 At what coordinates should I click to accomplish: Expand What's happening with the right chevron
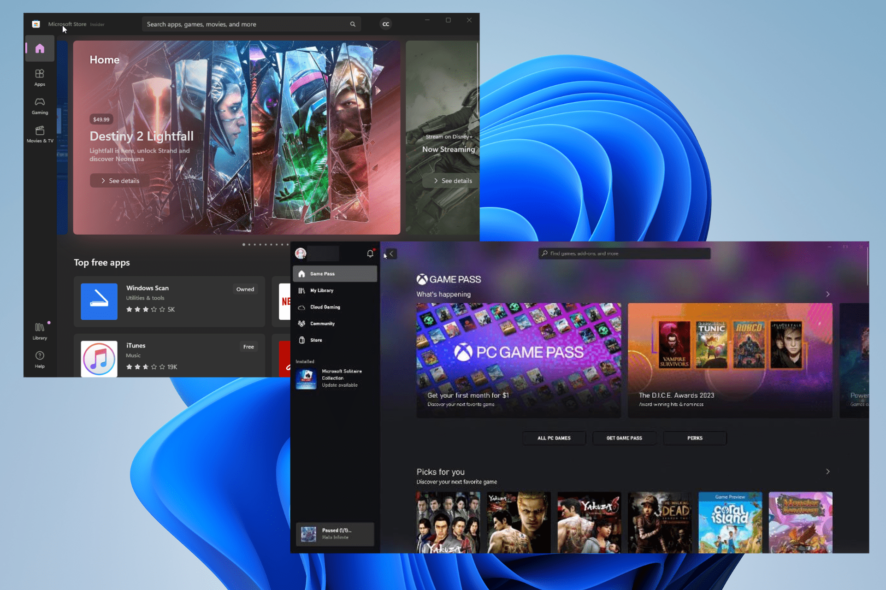pos(828,294)
